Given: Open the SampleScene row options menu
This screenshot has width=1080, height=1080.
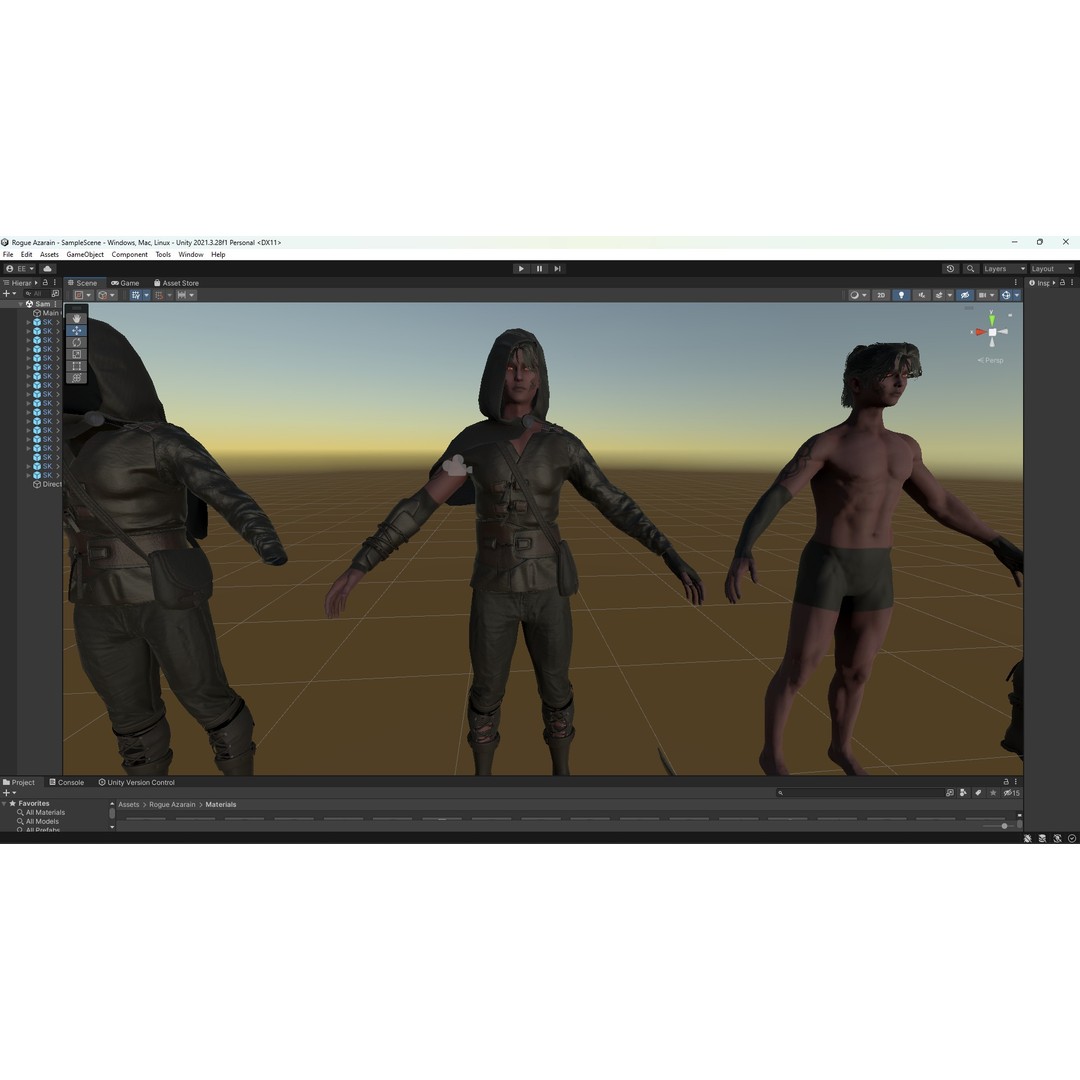Looking at the screenshot, I should point(56,304).
